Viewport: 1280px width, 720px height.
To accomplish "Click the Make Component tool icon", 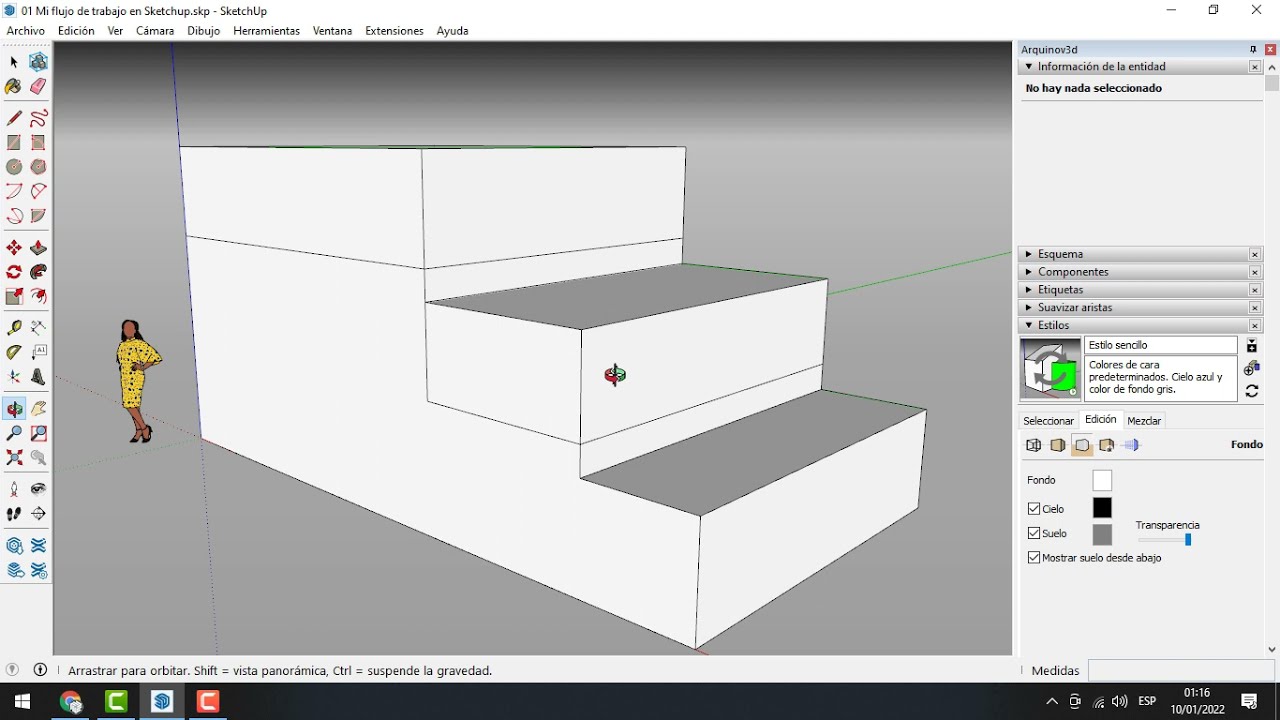I will [x=38, y=62].
